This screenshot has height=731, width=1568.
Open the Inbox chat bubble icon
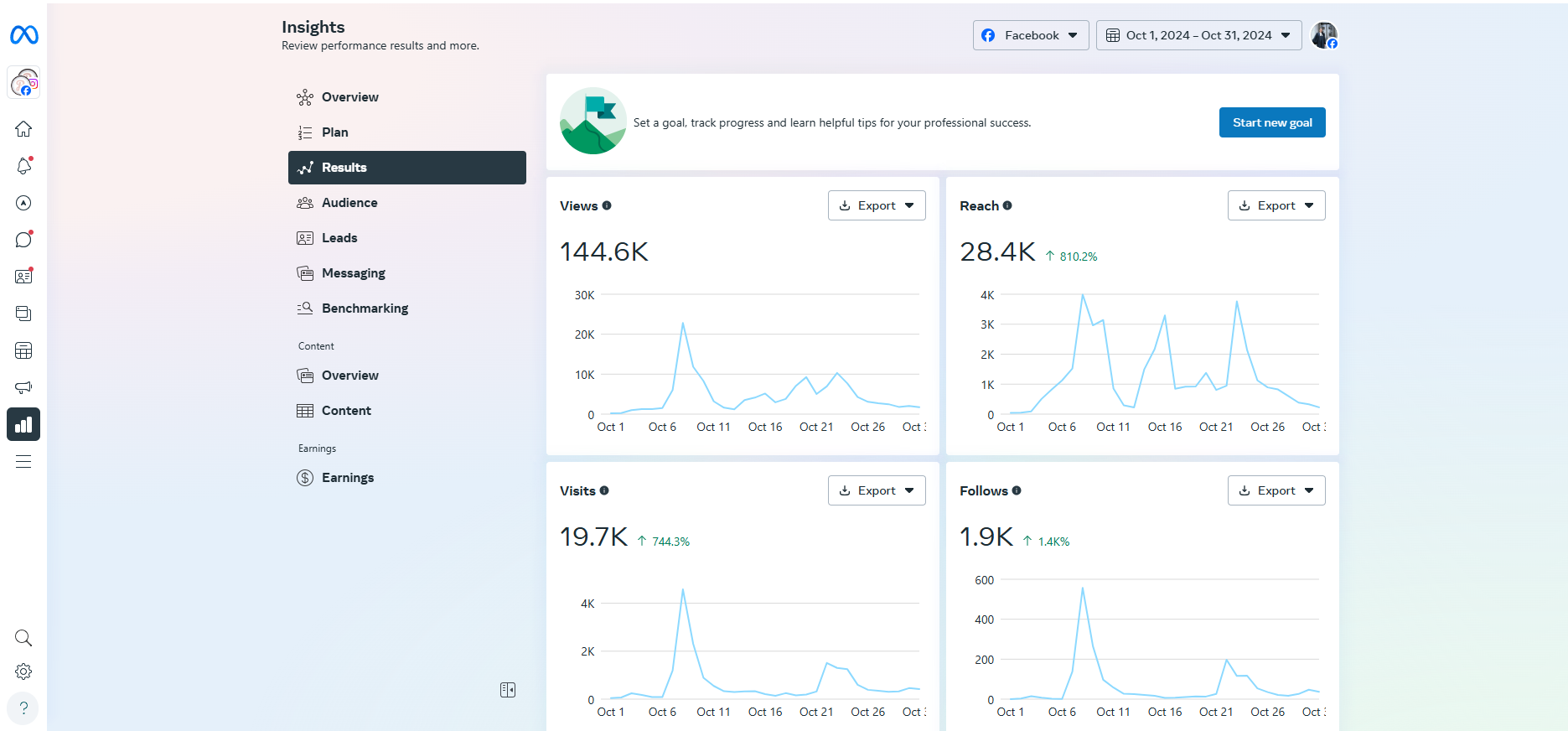click(x=23, y=240)
